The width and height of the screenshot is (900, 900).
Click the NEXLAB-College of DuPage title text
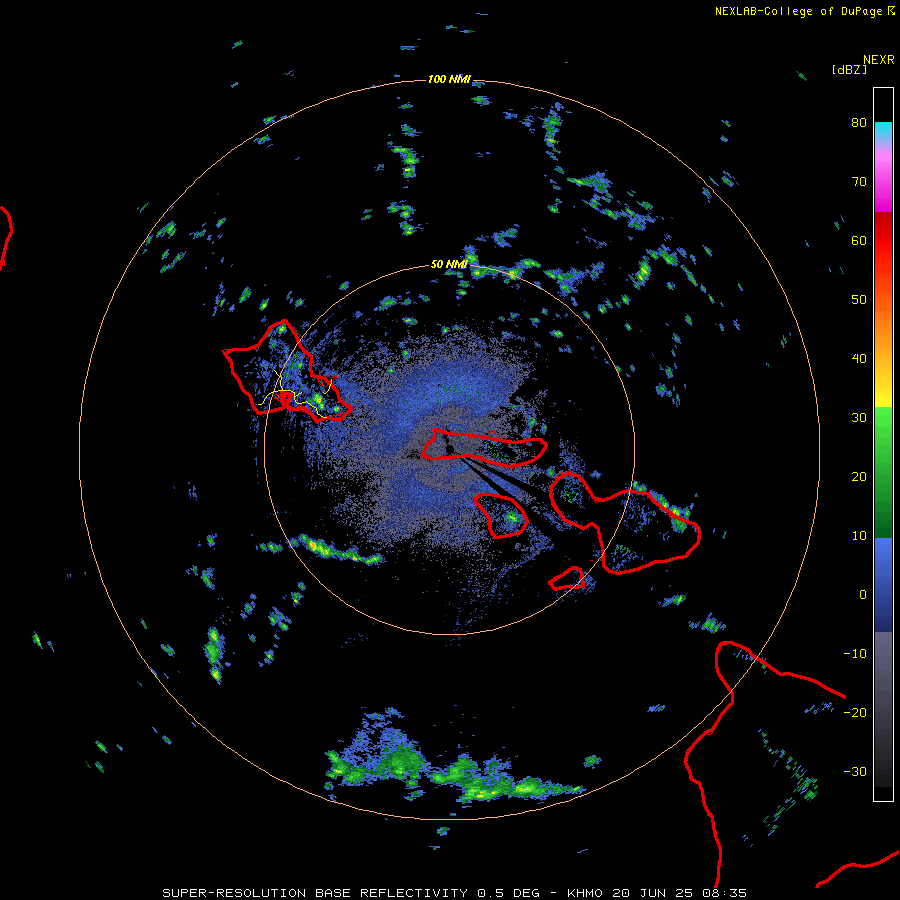tap(798, 11)
